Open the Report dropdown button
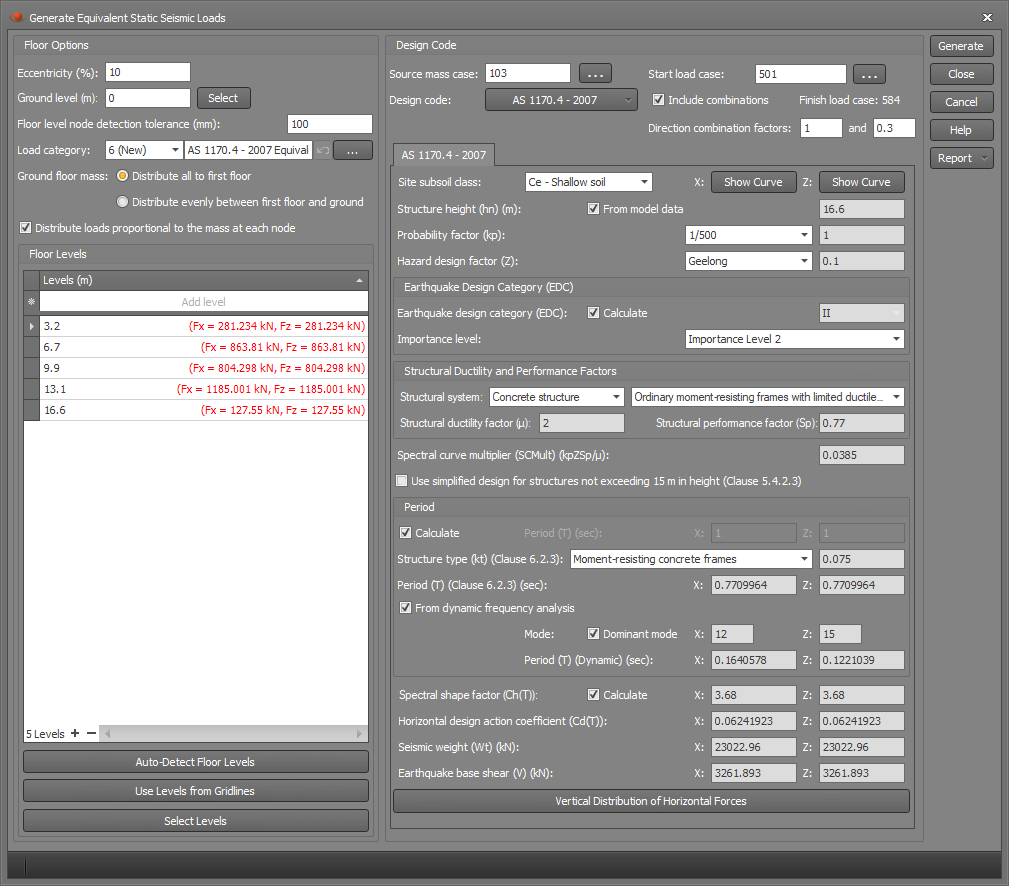The width and height of the screenshot is (1009, 886). coord(961,158)
